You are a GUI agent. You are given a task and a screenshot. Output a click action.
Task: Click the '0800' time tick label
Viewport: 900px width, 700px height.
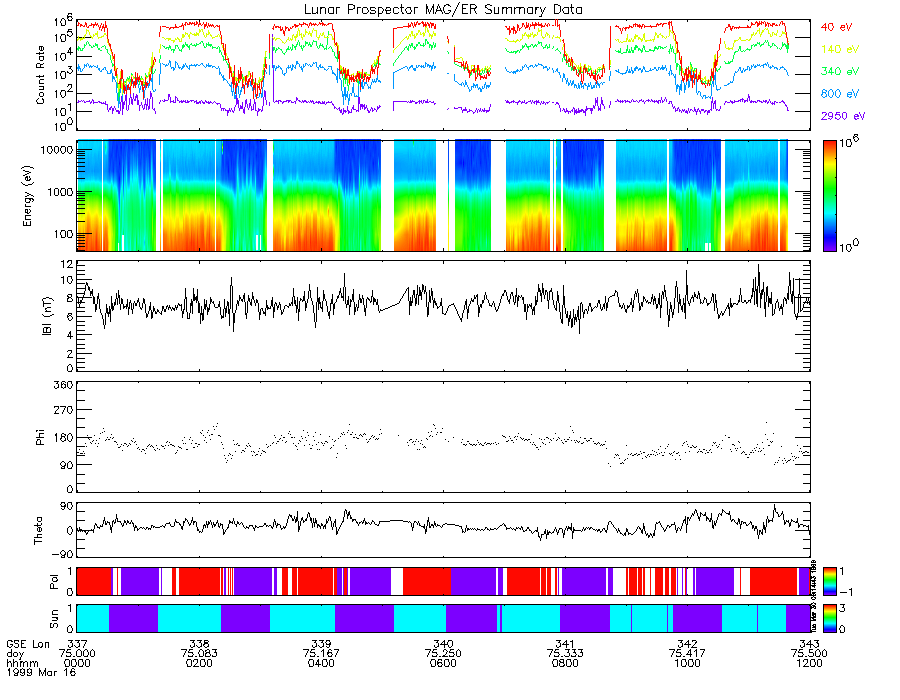565,663
